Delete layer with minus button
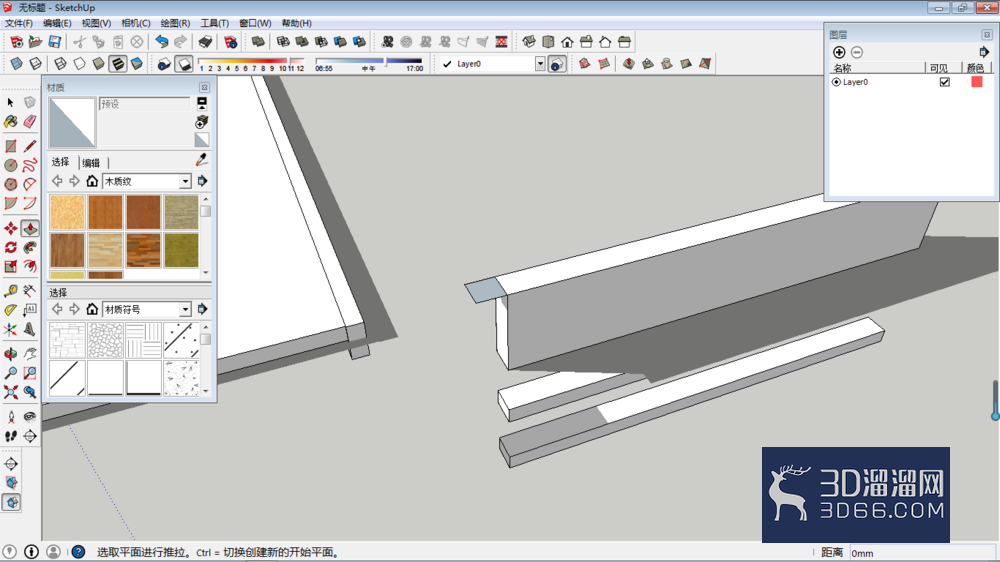The width and height of the screenshot is (1000, 562). (857, 52)
